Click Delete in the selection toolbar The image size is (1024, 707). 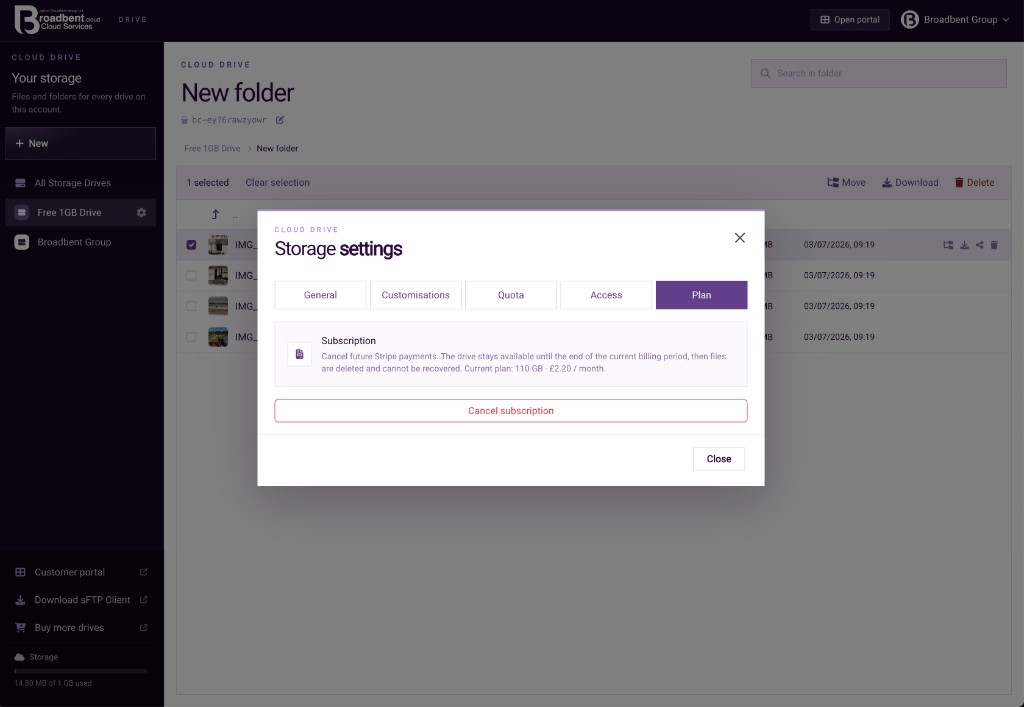[x=974, y=183]
